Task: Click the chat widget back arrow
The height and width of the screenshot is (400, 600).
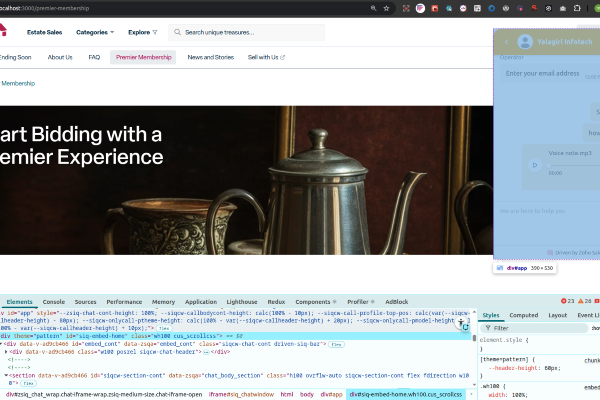Action: tap(506, 42)
